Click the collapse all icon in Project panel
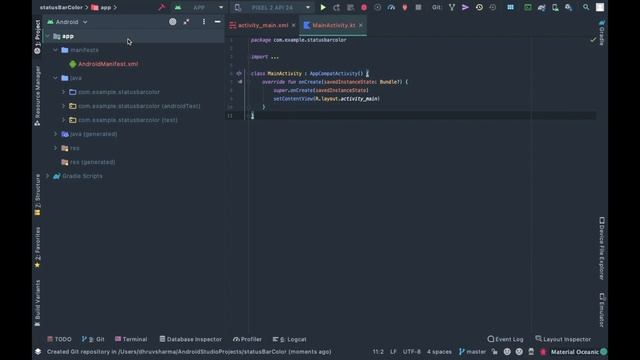The height and width of the screenshot is (360, 640). (x=187, y=22)
